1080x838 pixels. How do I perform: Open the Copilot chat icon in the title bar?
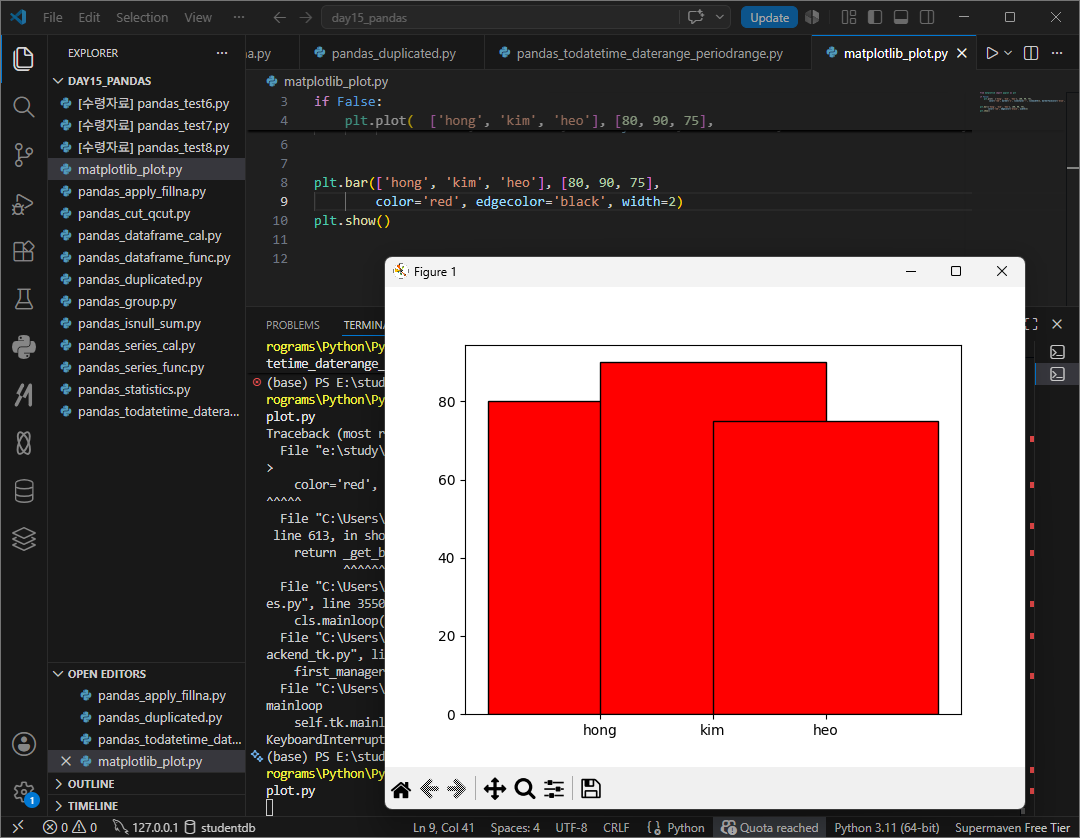coord(696,17)
